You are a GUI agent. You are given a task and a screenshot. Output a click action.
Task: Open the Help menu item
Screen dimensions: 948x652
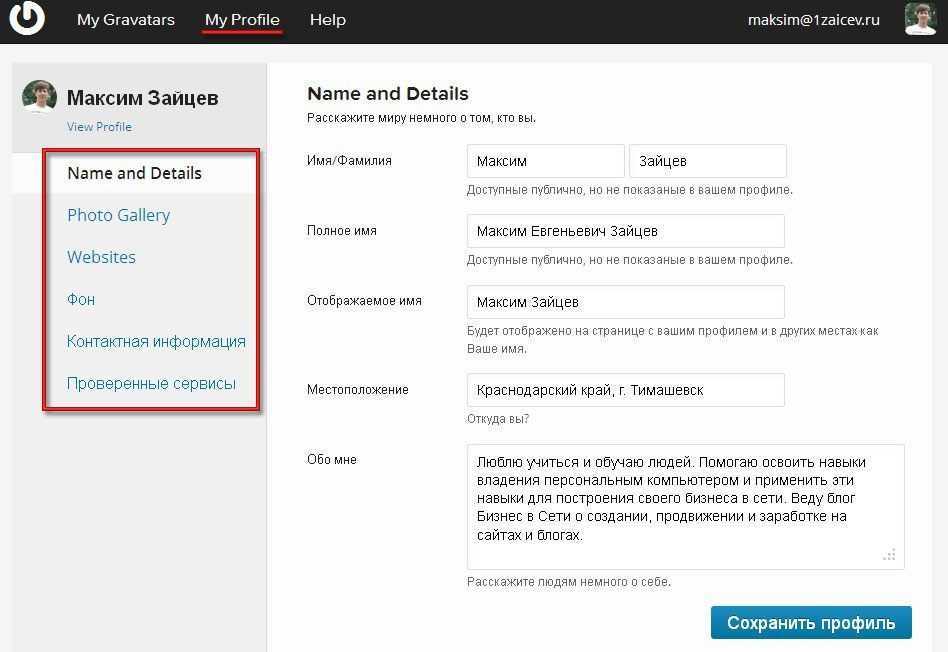click(x=327, y=20)
